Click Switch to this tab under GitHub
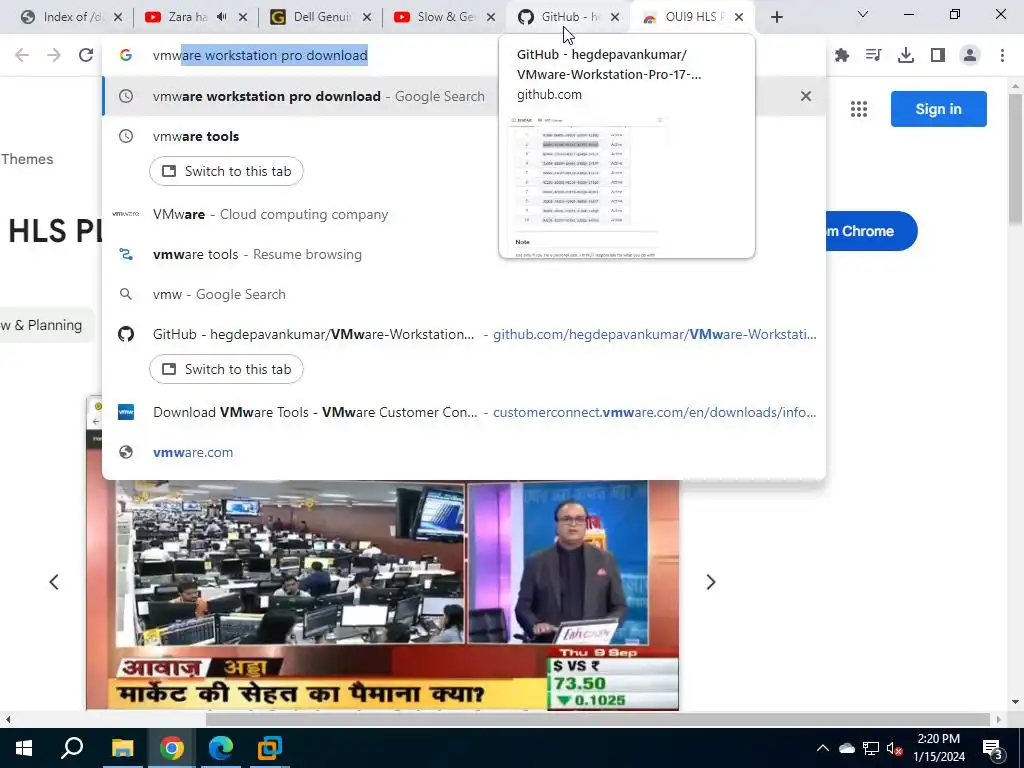Viewport: 1024px width, 768px height. coord(226,369)
